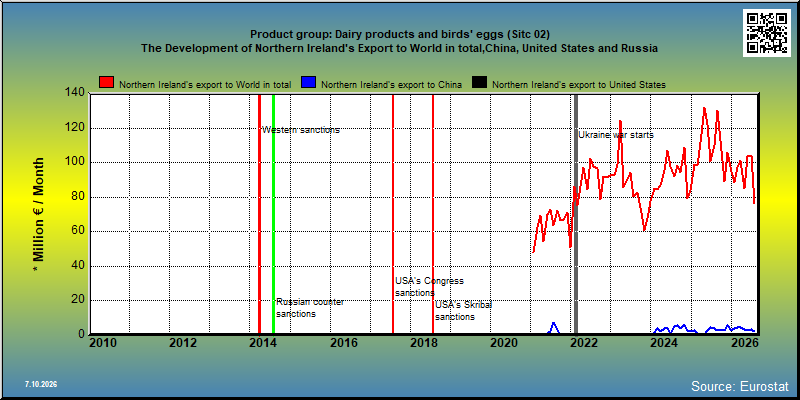Click the x-axis year label 2010
The height and width of the screenshot is (400, 800).
coord(103,342)
